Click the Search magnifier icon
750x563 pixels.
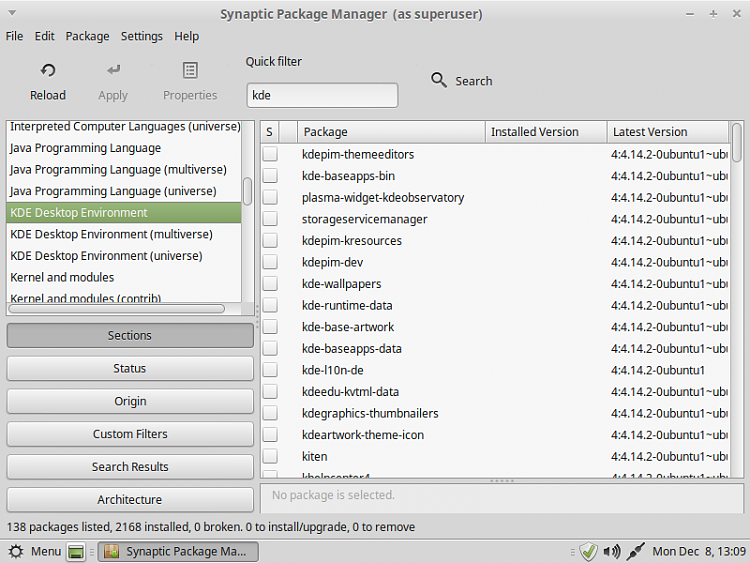pyautogui.click(x=439, y=80)
